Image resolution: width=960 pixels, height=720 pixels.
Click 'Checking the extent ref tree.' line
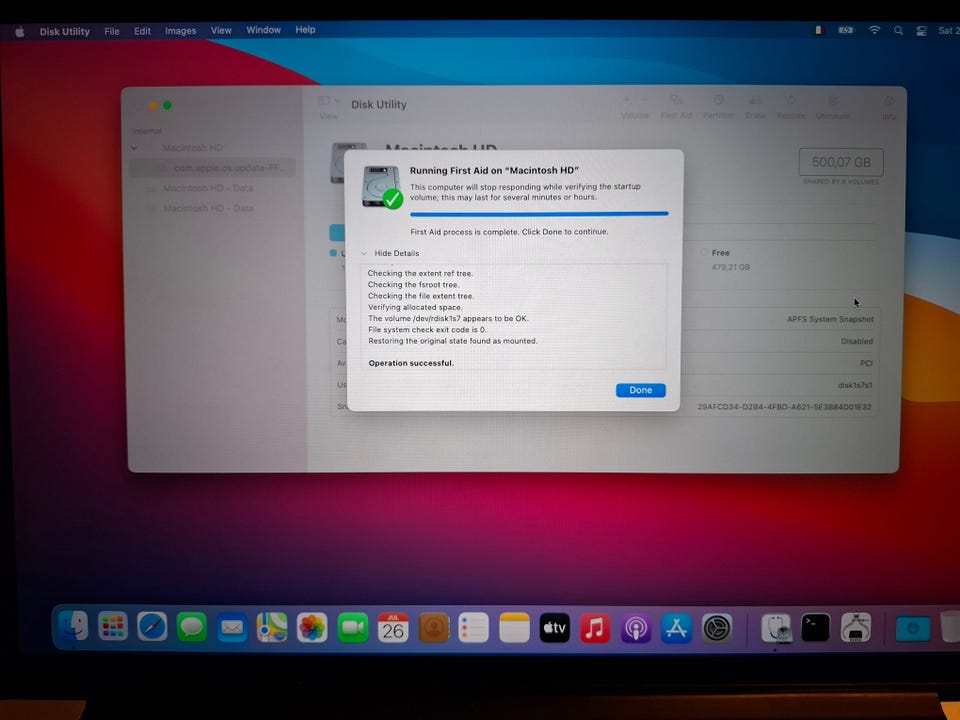tap(420, 274)
